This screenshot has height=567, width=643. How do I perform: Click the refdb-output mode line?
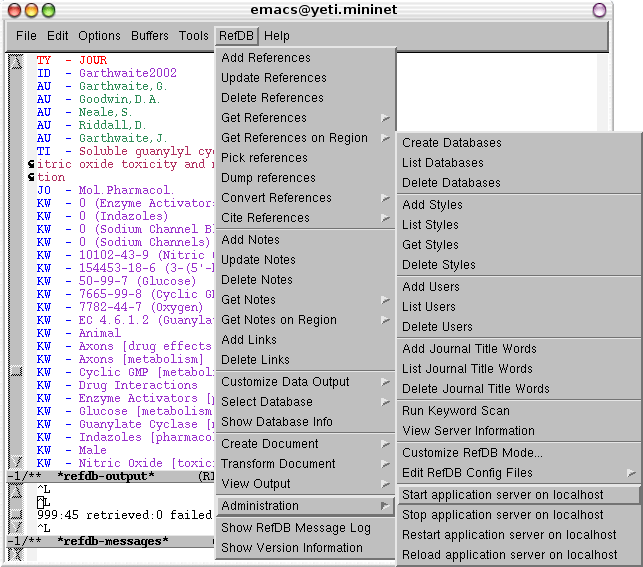tap(108, 476)
